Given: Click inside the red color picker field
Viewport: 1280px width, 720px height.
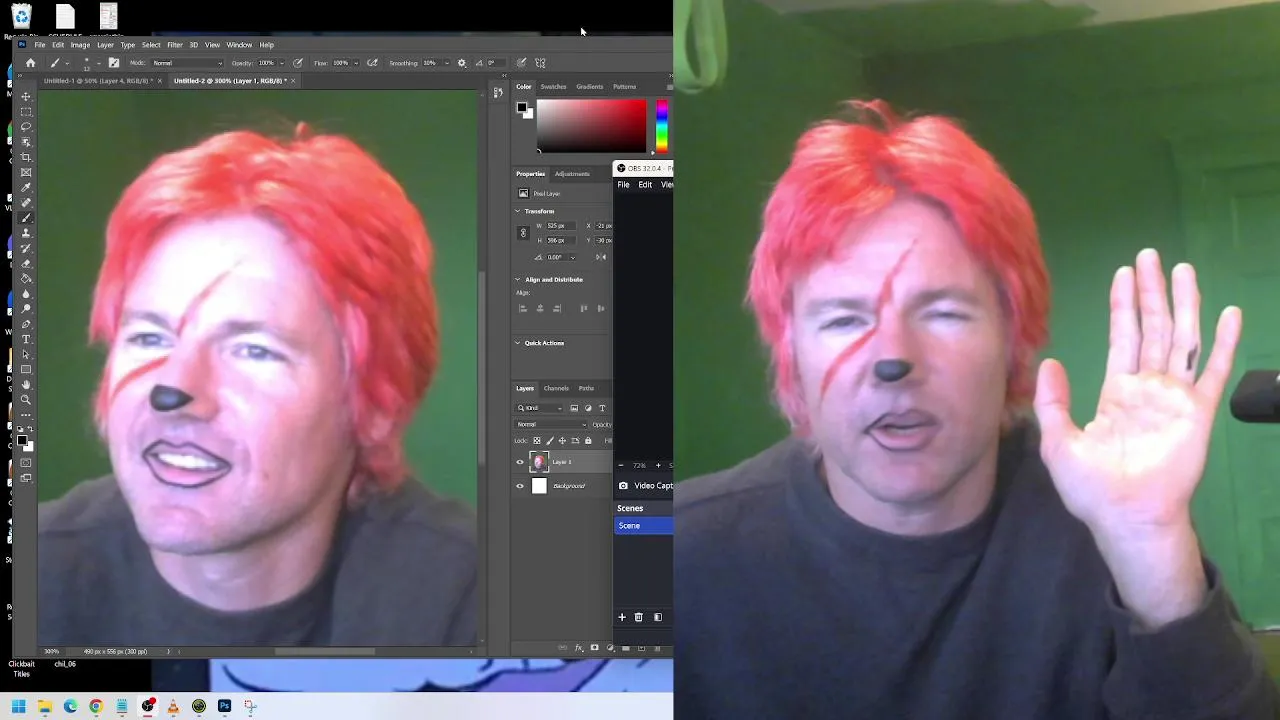Looking at the screenshot, I should coord(591,126).
